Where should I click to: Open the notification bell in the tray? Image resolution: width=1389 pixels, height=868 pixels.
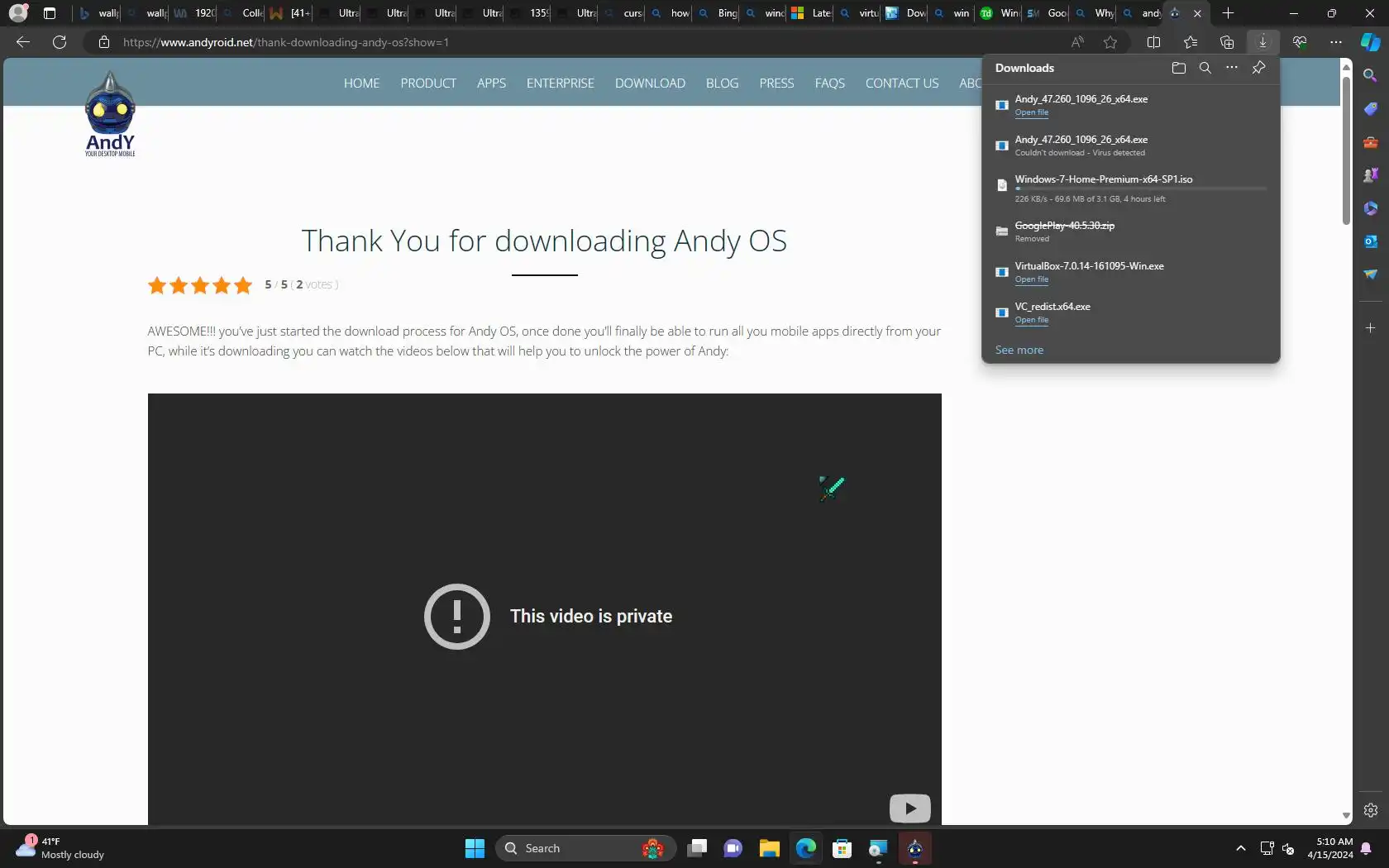pyautogui.click(x=1366, y=848)
